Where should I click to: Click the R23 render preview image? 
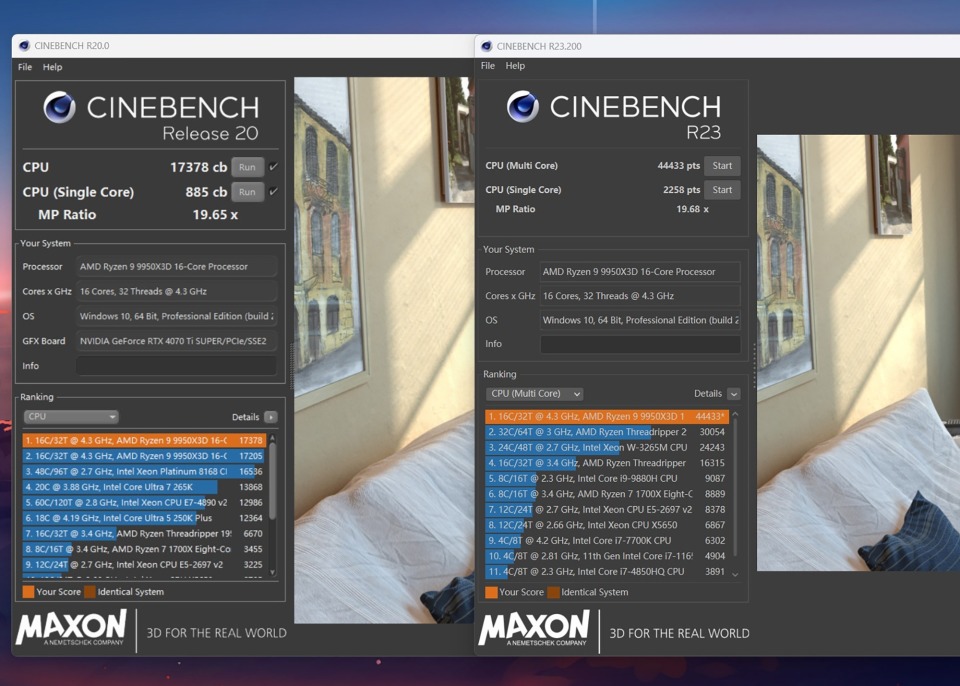858,353
